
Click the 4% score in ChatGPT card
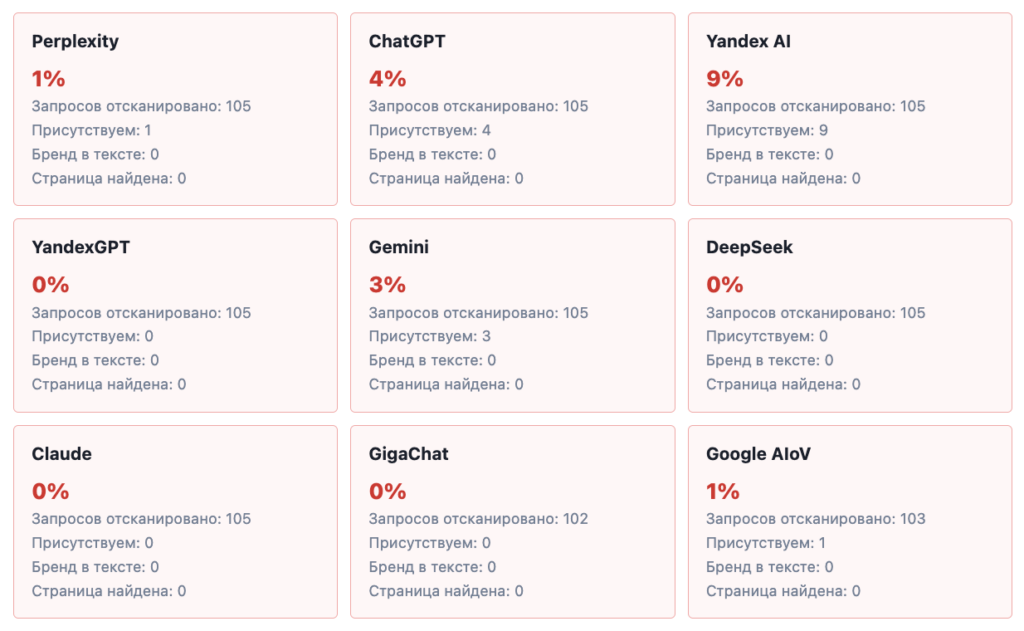point(387,79)
